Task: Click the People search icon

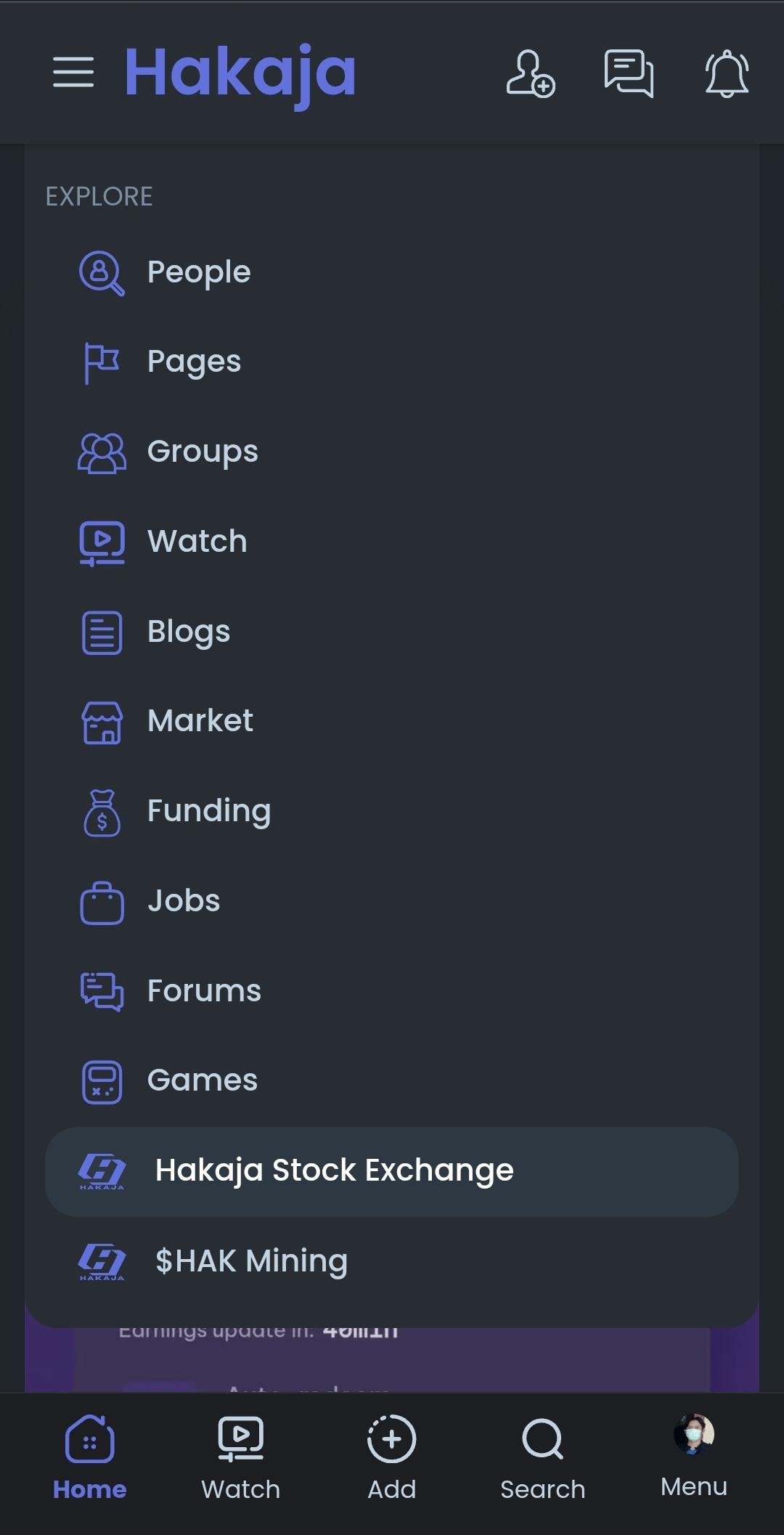Action: pos(102,273)
